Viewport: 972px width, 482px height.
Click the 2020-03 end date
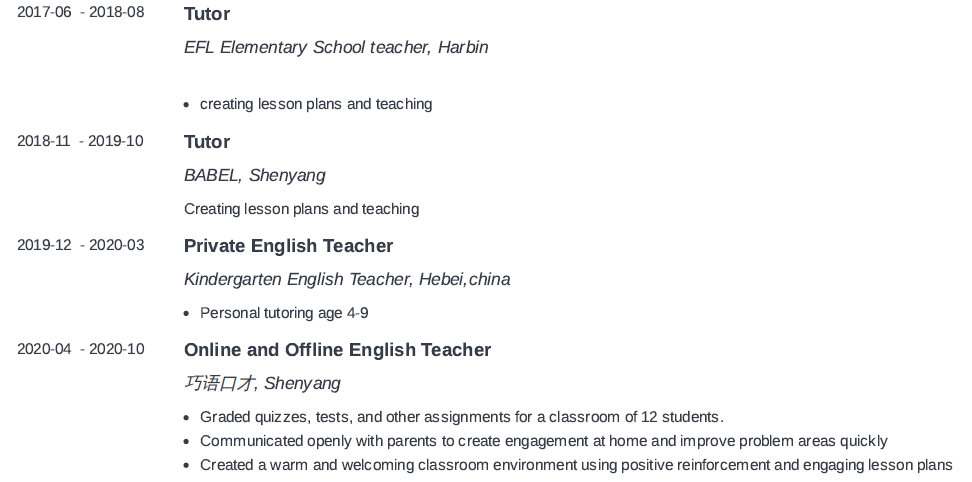coord(116,245)
